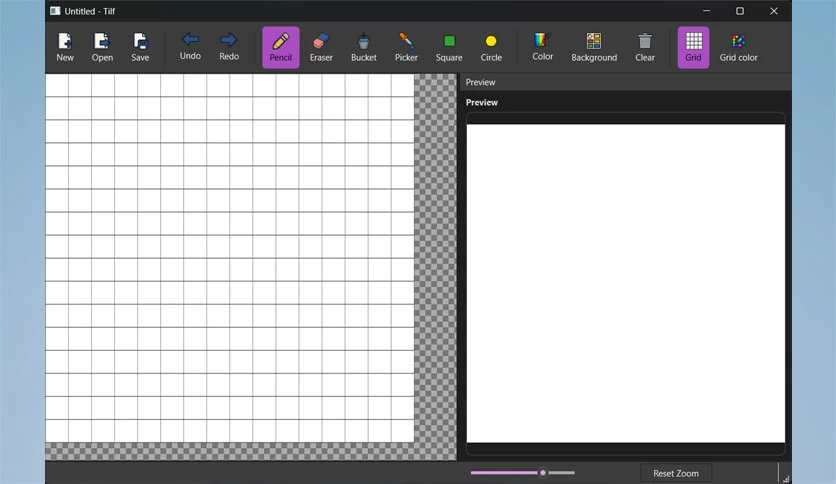Select the Circle shape tool
The height and width of the screenshot is (484, 836).
pyautogui.click(x=491, y=47)
